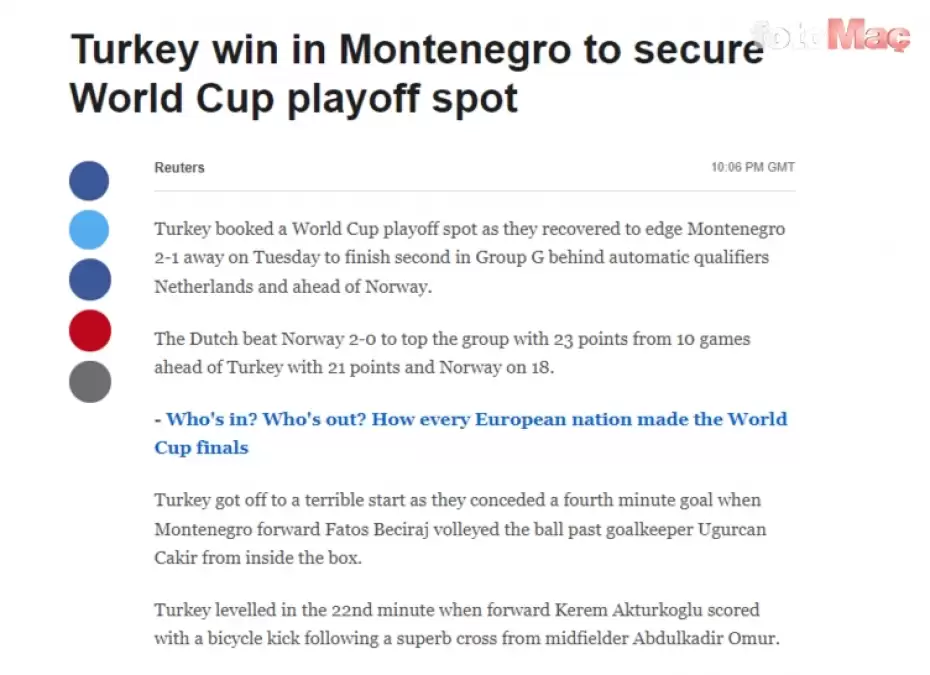Click "World Cup playoff spot" in the headline
Screen dimensions: 930x675
pos(294,98)
